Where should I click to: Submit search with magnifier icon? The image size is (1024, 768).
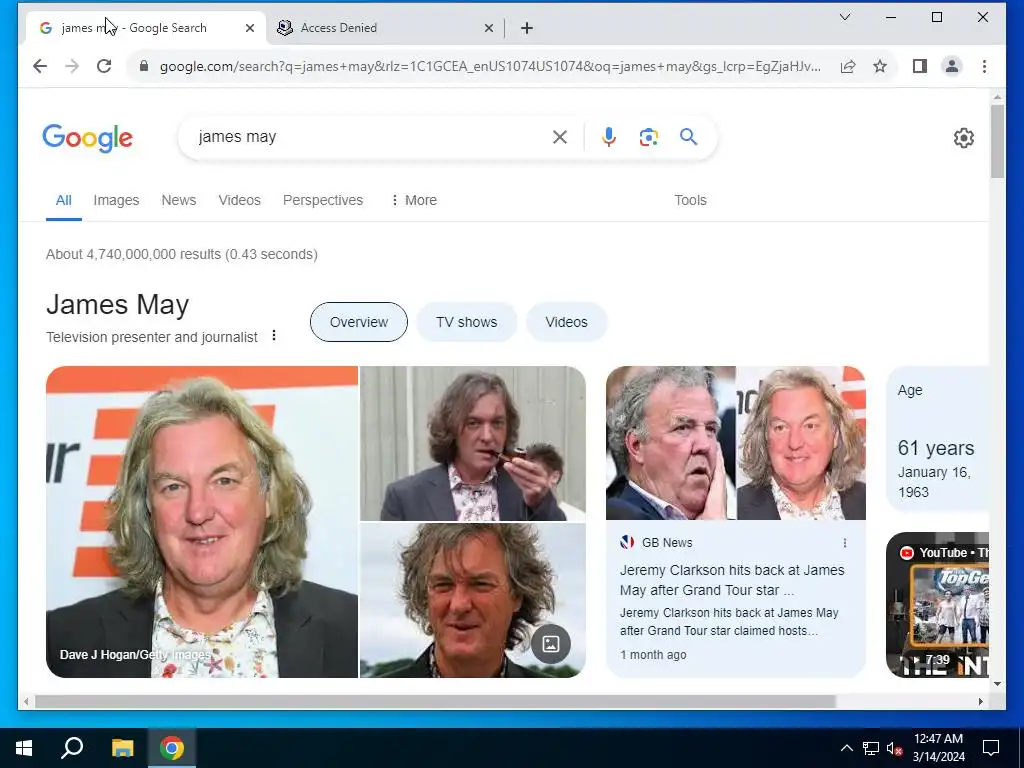tap(688, 137)
